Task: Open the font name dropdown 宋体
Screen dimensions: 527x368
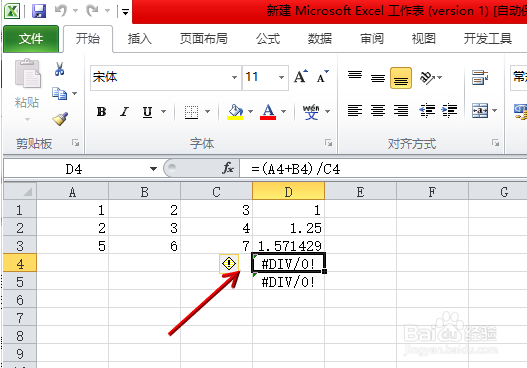Action: point(234,78)
